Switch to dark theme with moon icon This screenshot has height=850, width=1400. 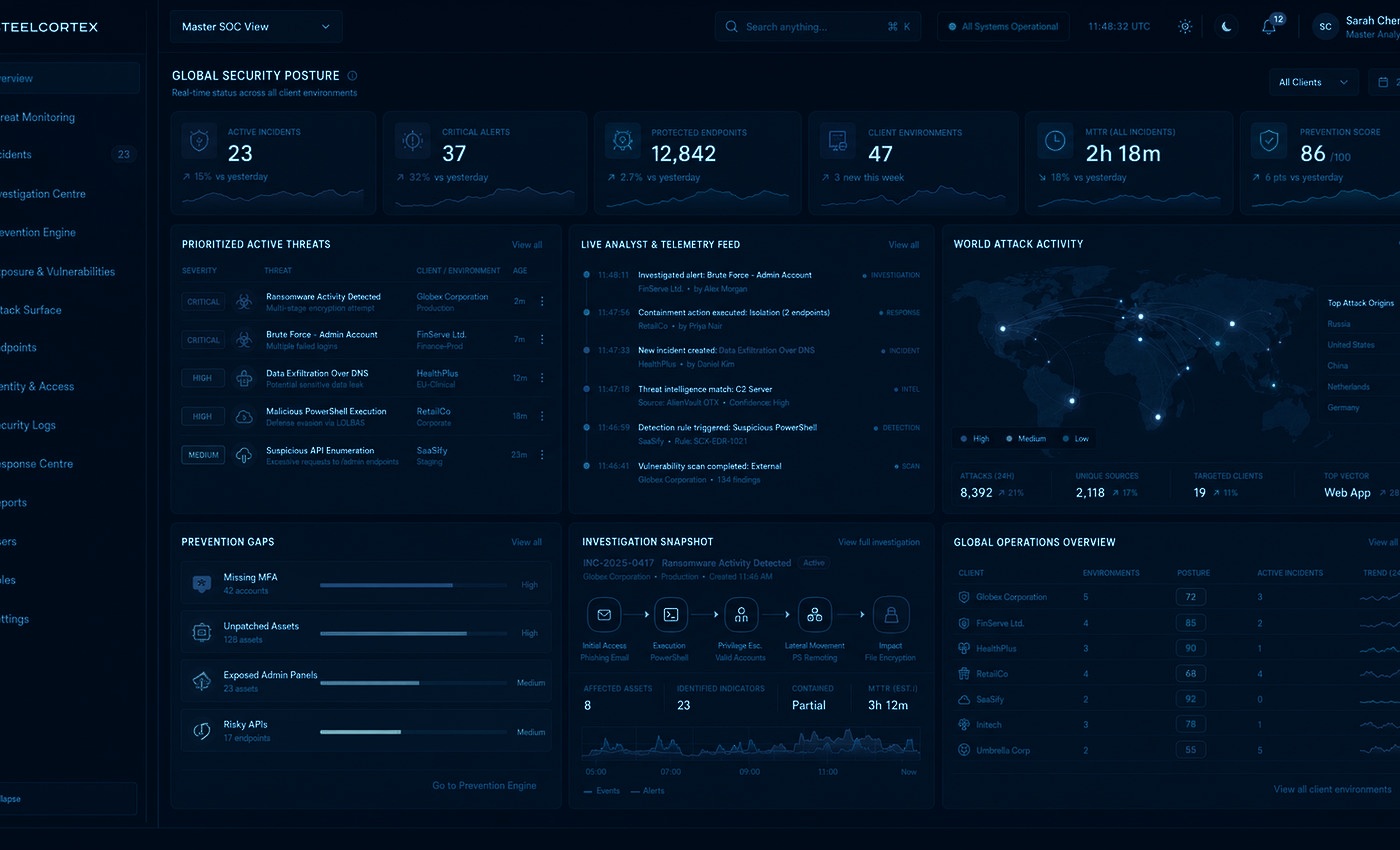(x=1227, y=27)
